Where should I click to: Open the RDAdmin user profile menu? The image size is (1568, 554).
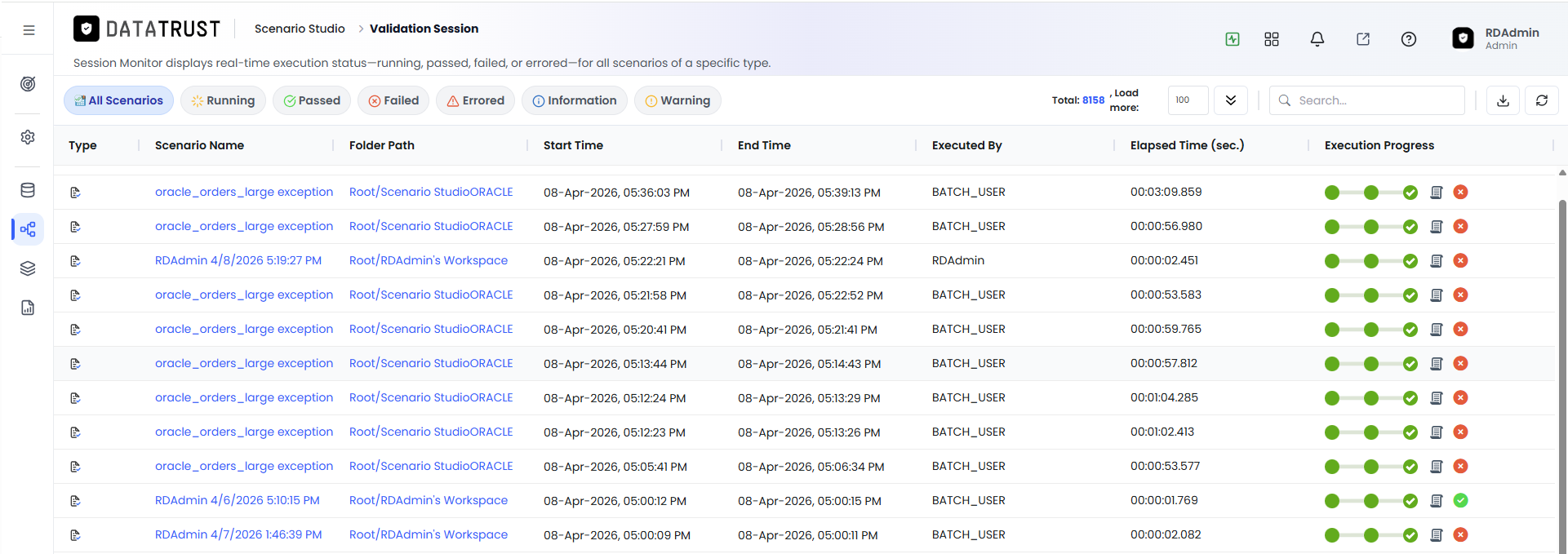pos(1496,38)
